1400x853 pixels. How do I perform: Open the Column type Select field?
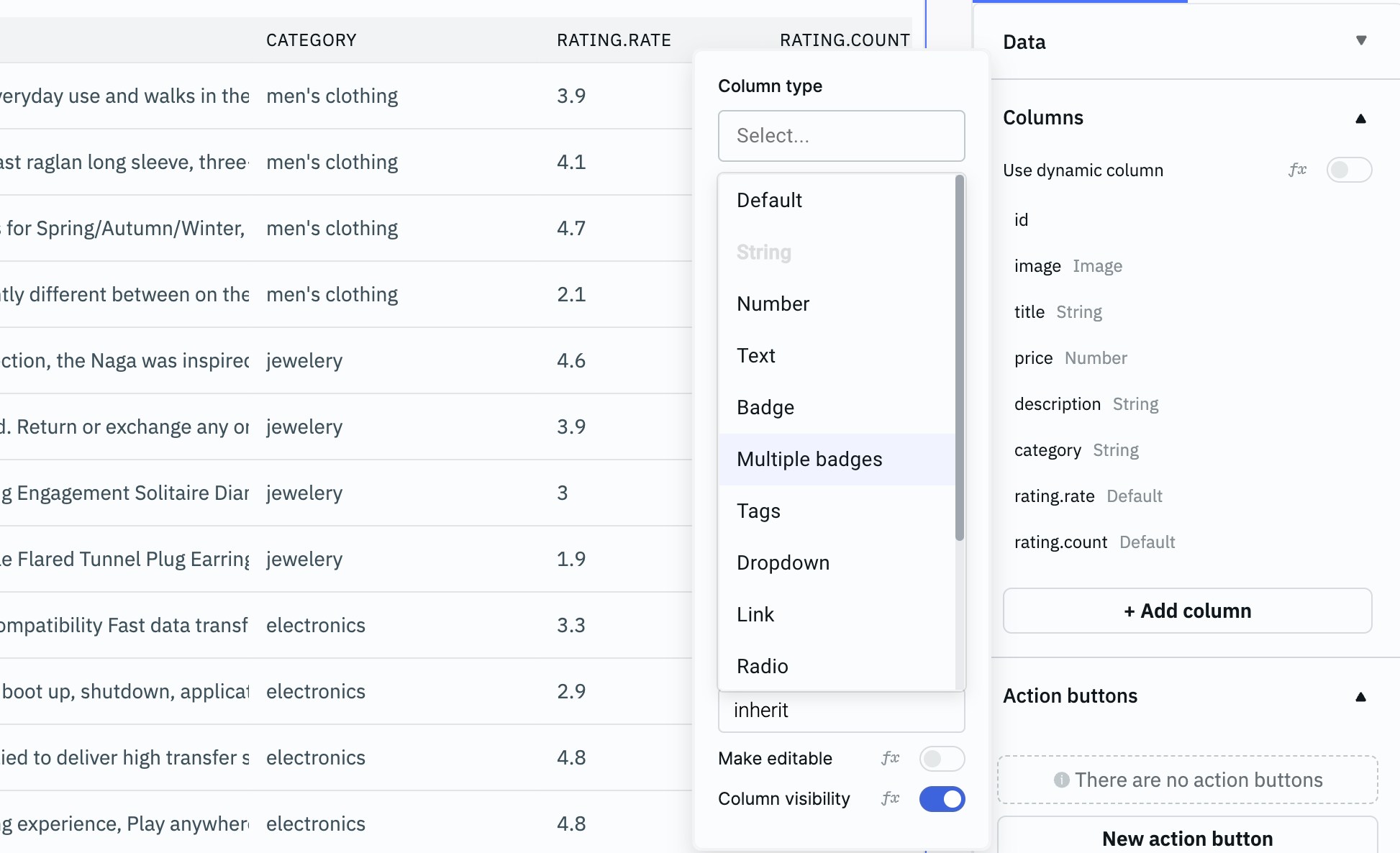(x=840, y=136)
